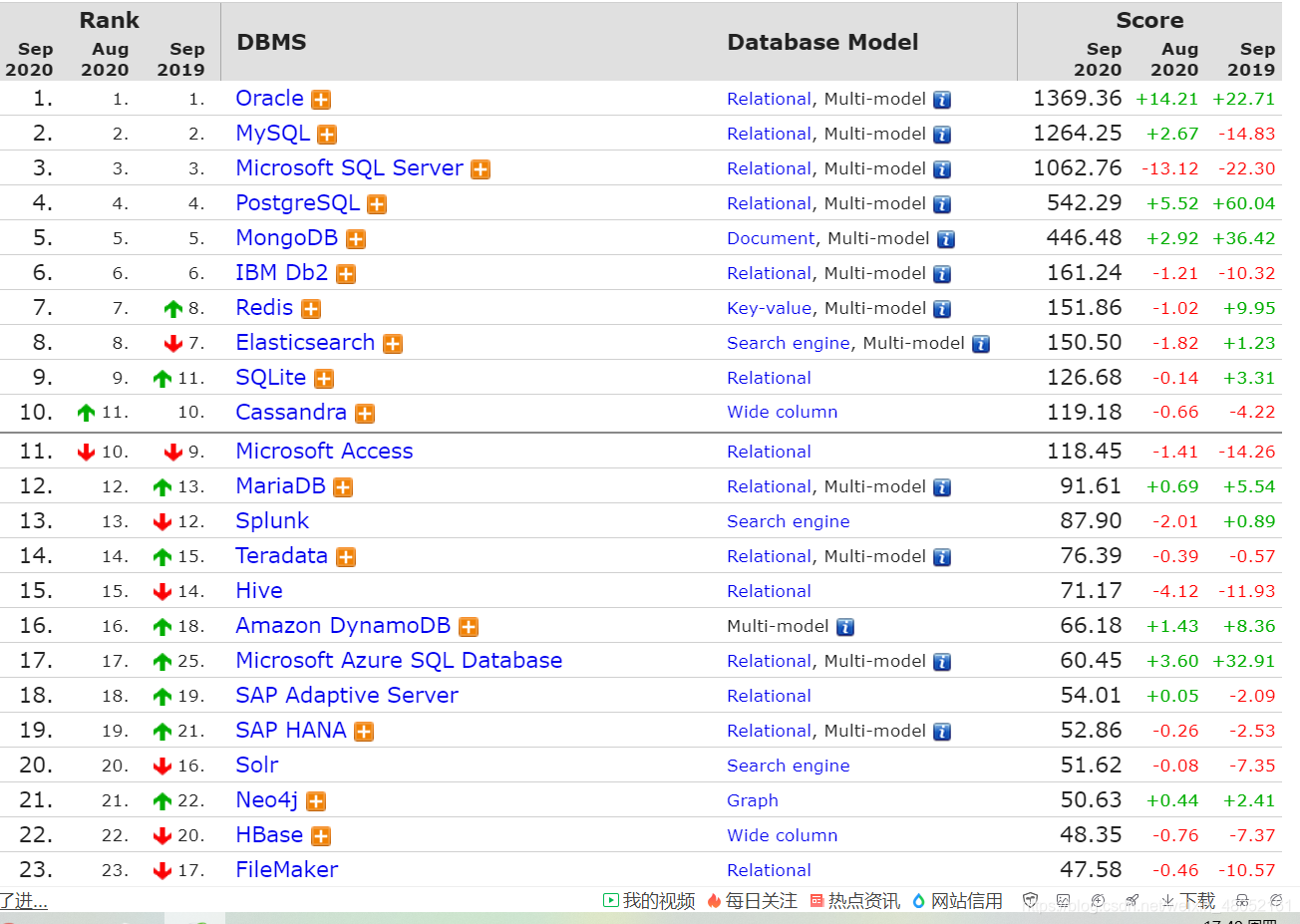Open the Hive DBMS link
The height and width of the screenshot is (924, 1300).
point(259,591)
